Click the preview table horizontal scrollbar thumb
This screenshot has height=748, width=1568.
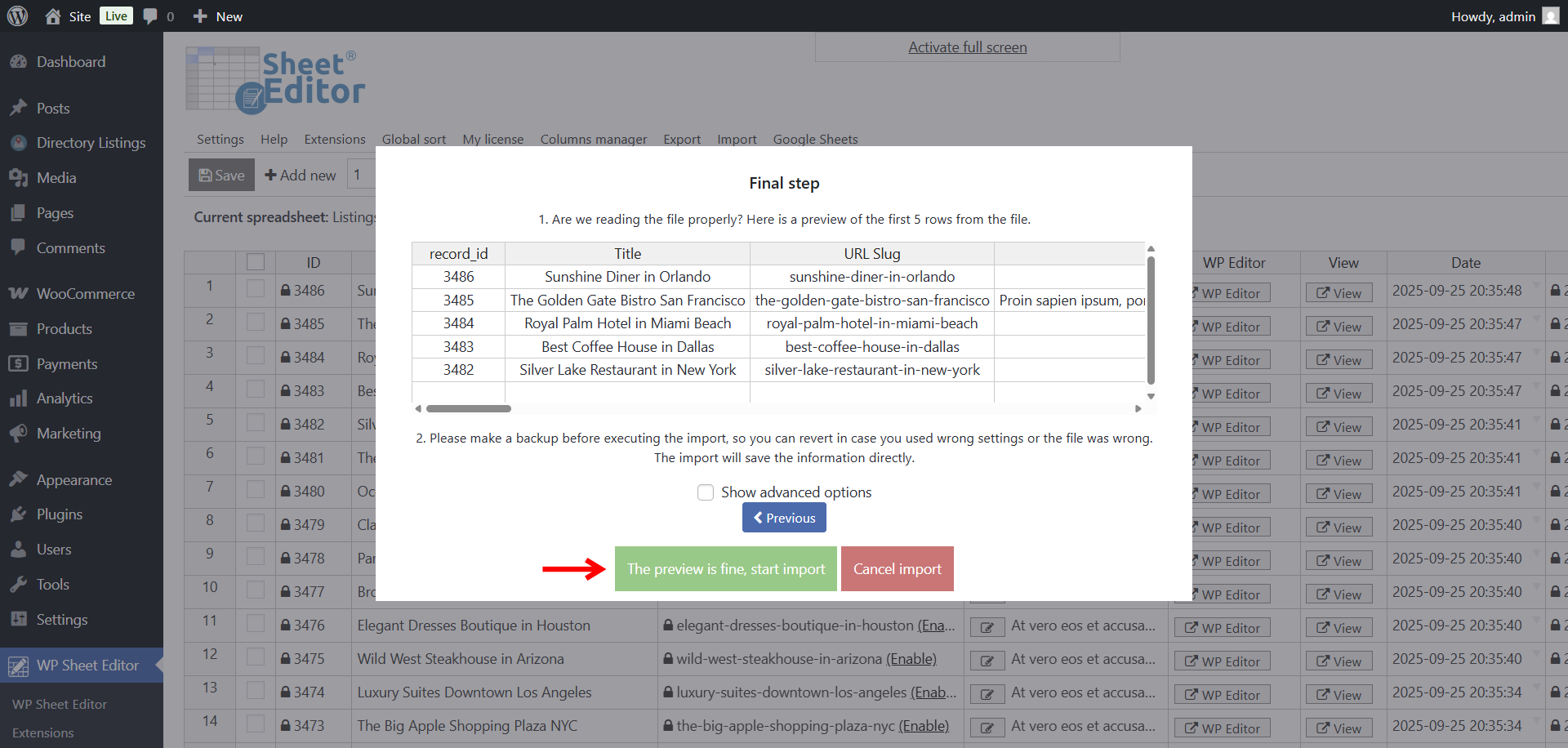469,408
